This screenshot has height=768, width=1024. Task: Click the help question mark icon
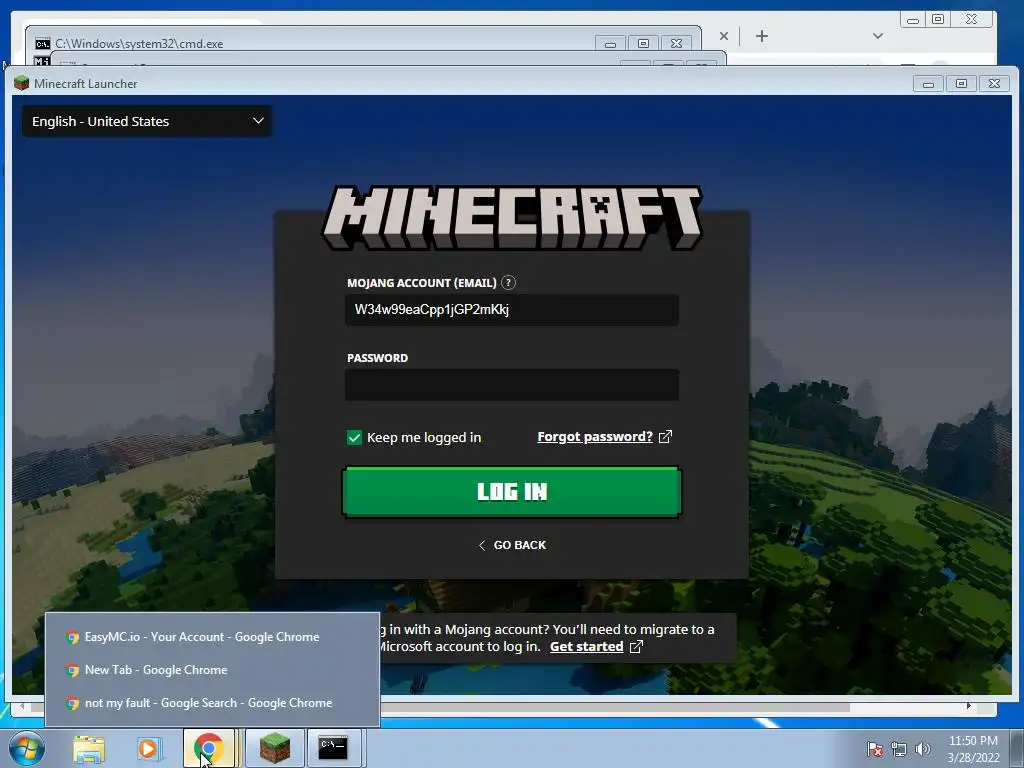pyautogui.click(x=508, y=283)
